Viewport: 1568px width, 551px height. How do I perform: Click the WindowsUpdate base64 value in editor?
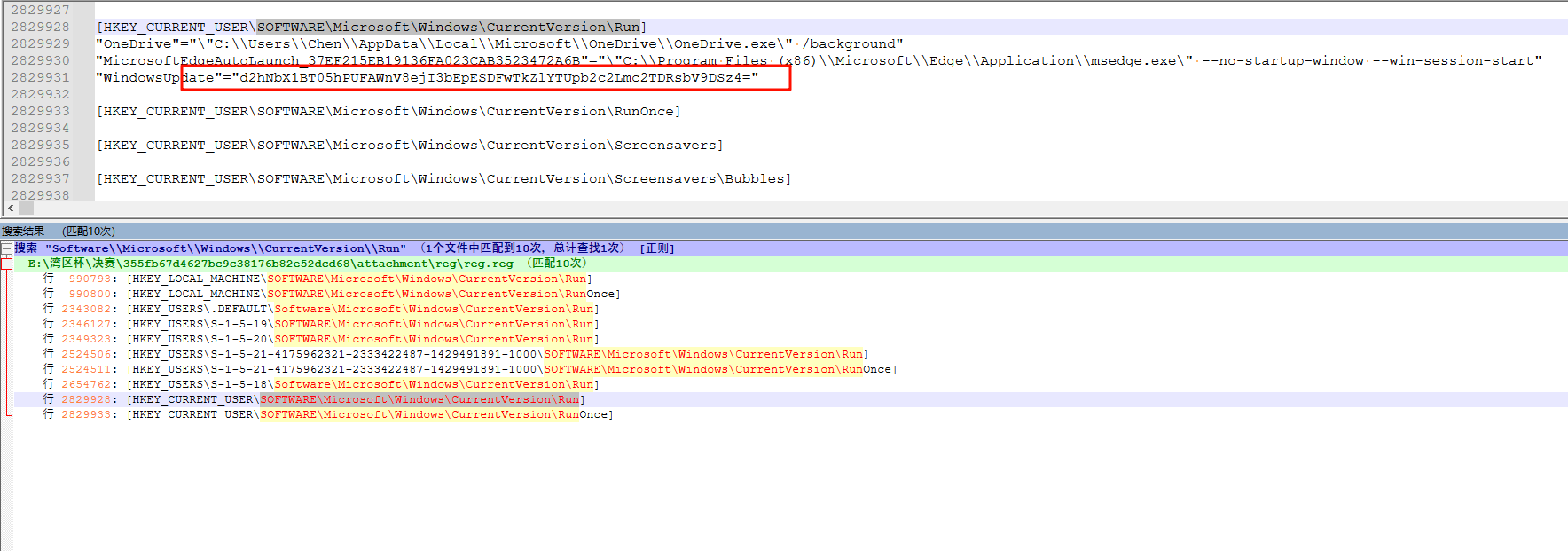pos(495,78)
